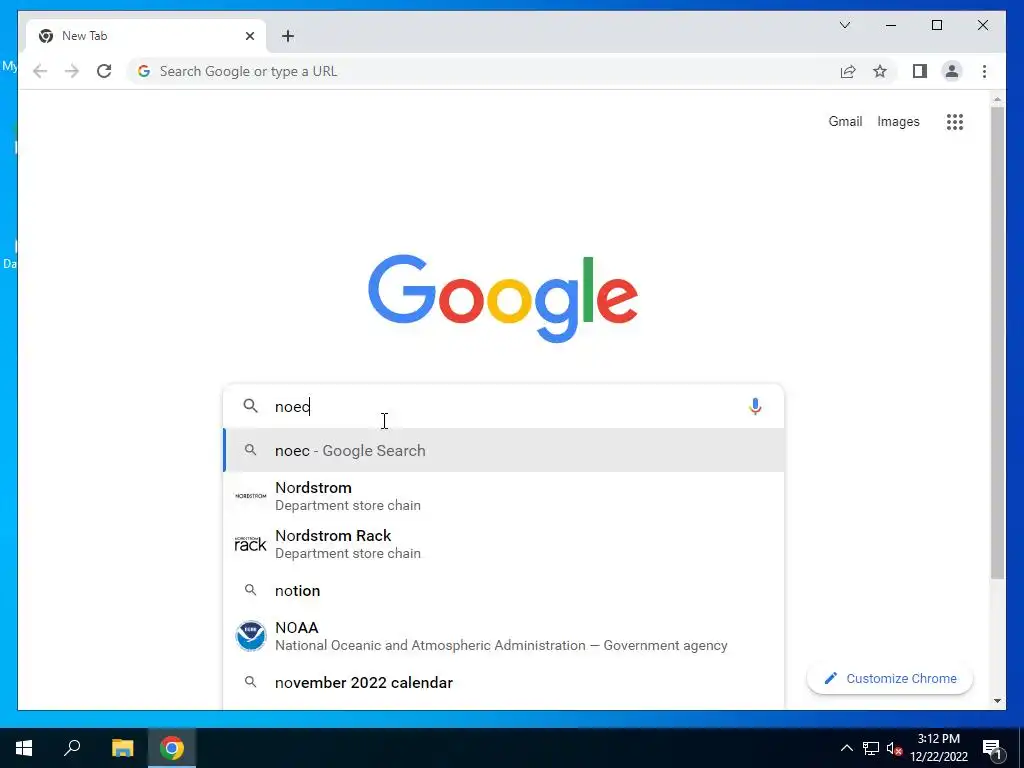Viewport: 1024px width, 768px height.
Task: Open the tab search chevron
Action: 844,25
